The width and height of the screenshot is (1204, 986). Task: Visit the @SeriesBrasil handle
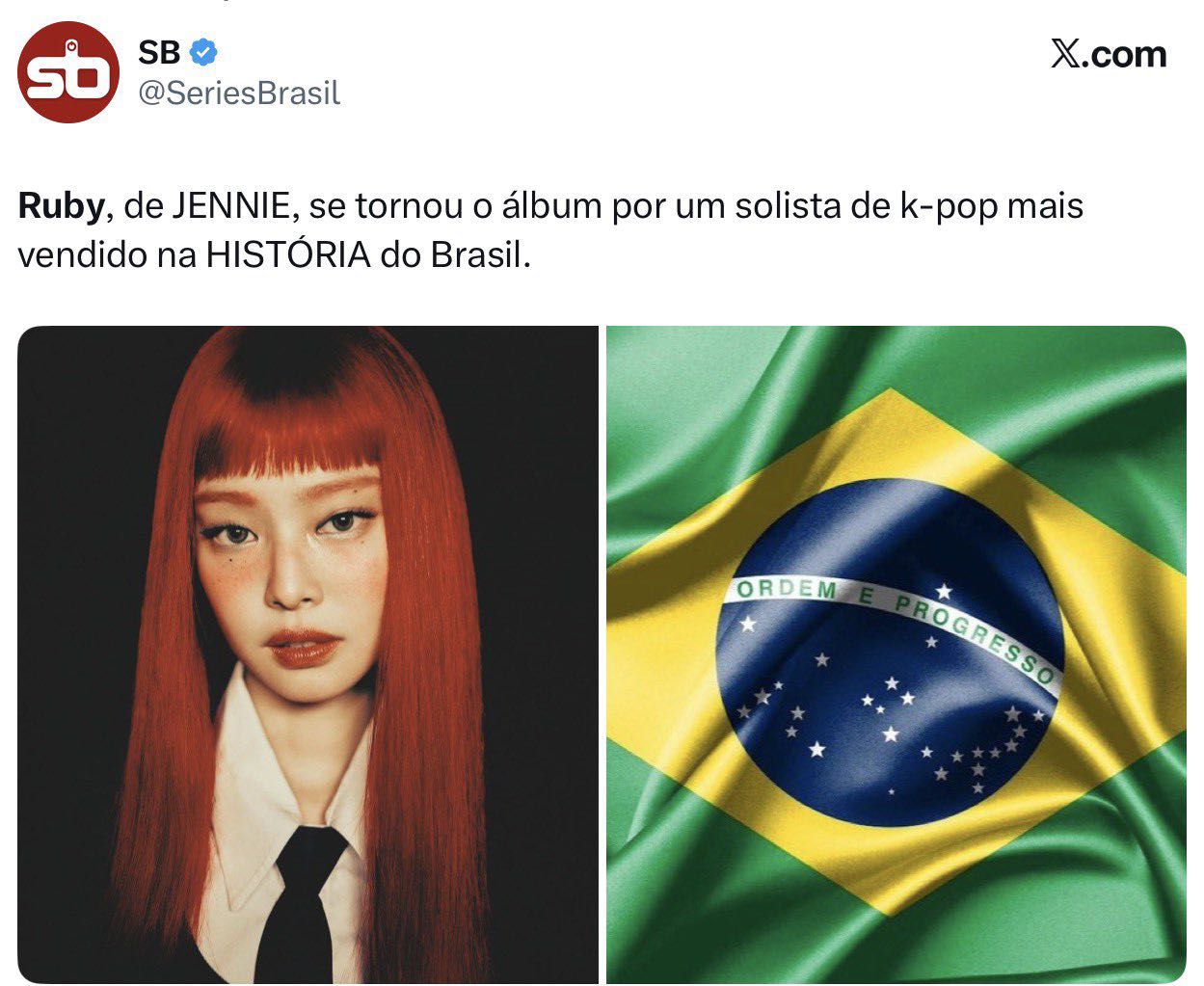tap(239, 93)
